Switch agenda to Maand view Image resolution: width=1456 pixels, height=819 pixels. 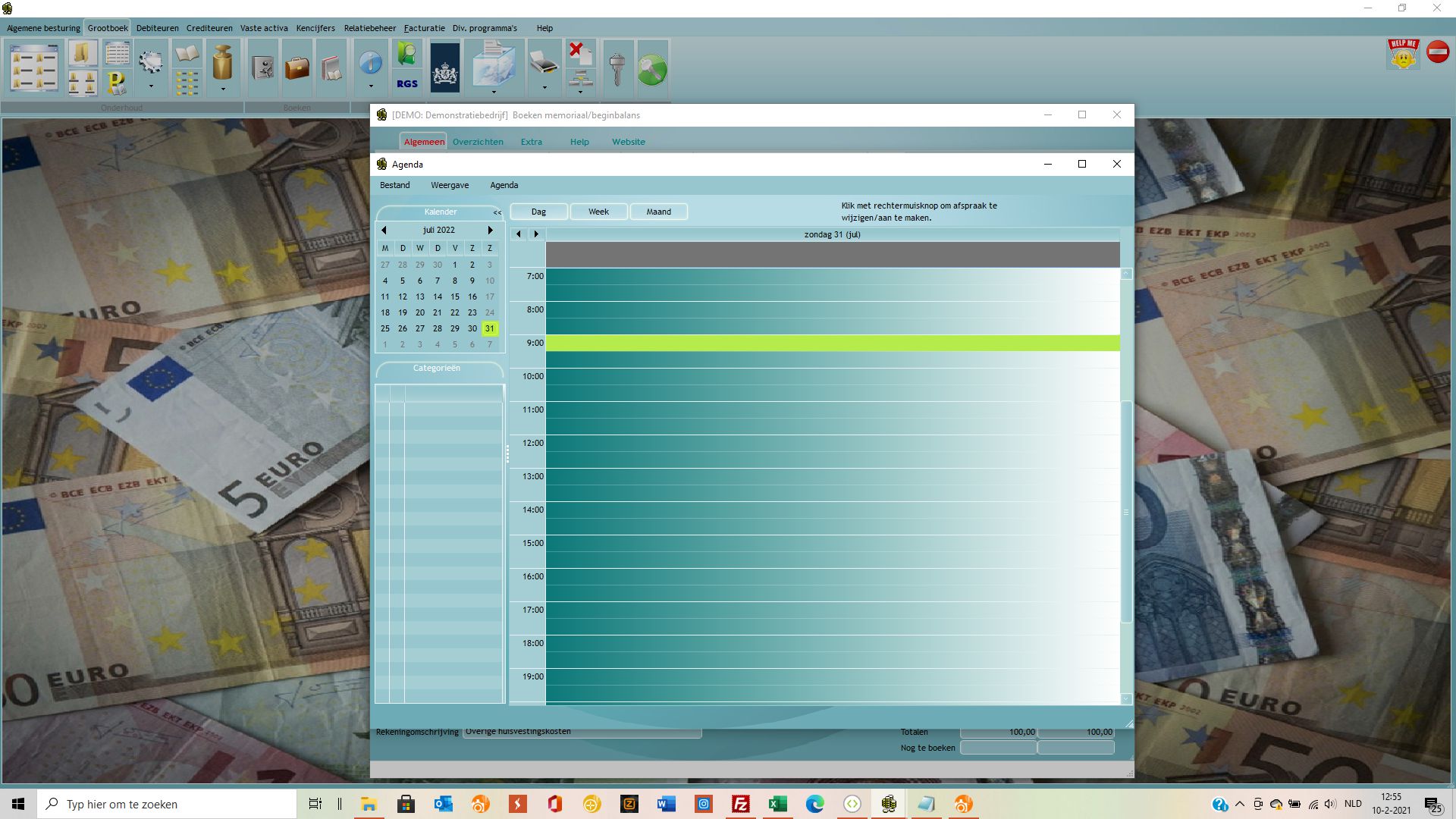click(658, 212)
